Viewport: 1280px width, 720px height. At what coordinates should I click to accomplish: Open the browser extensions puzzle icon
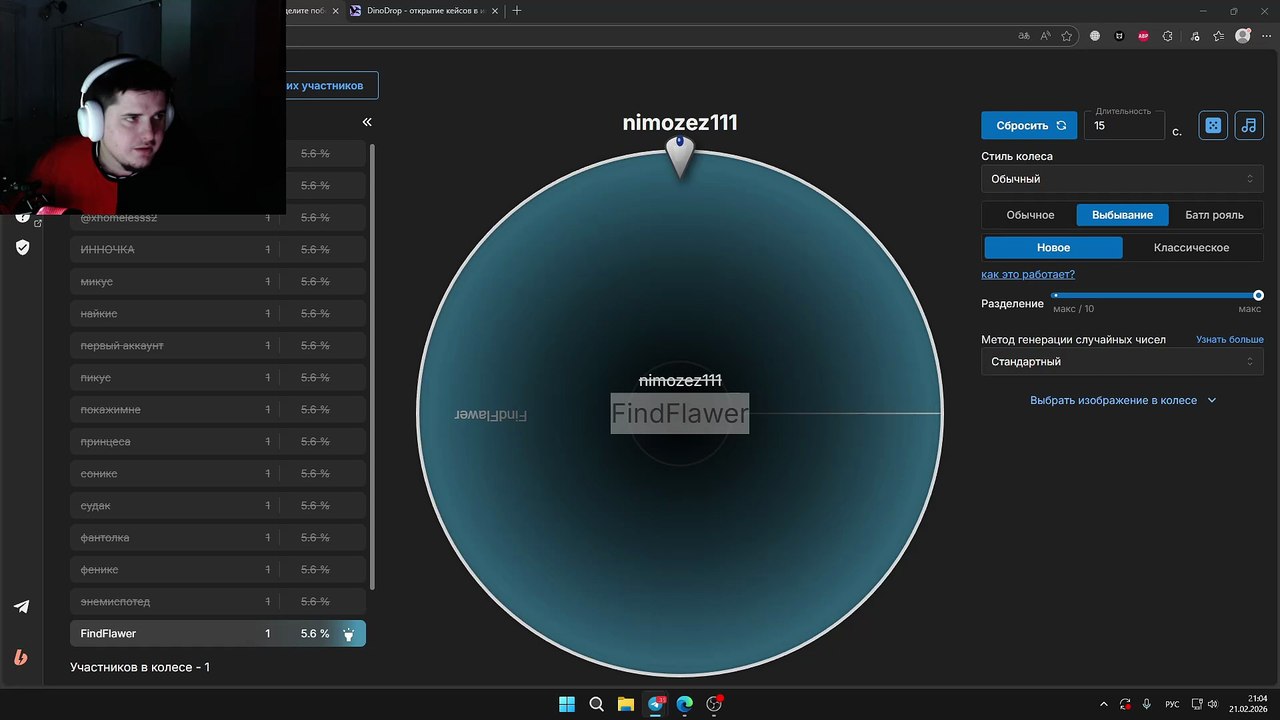tap(1169, 36)
